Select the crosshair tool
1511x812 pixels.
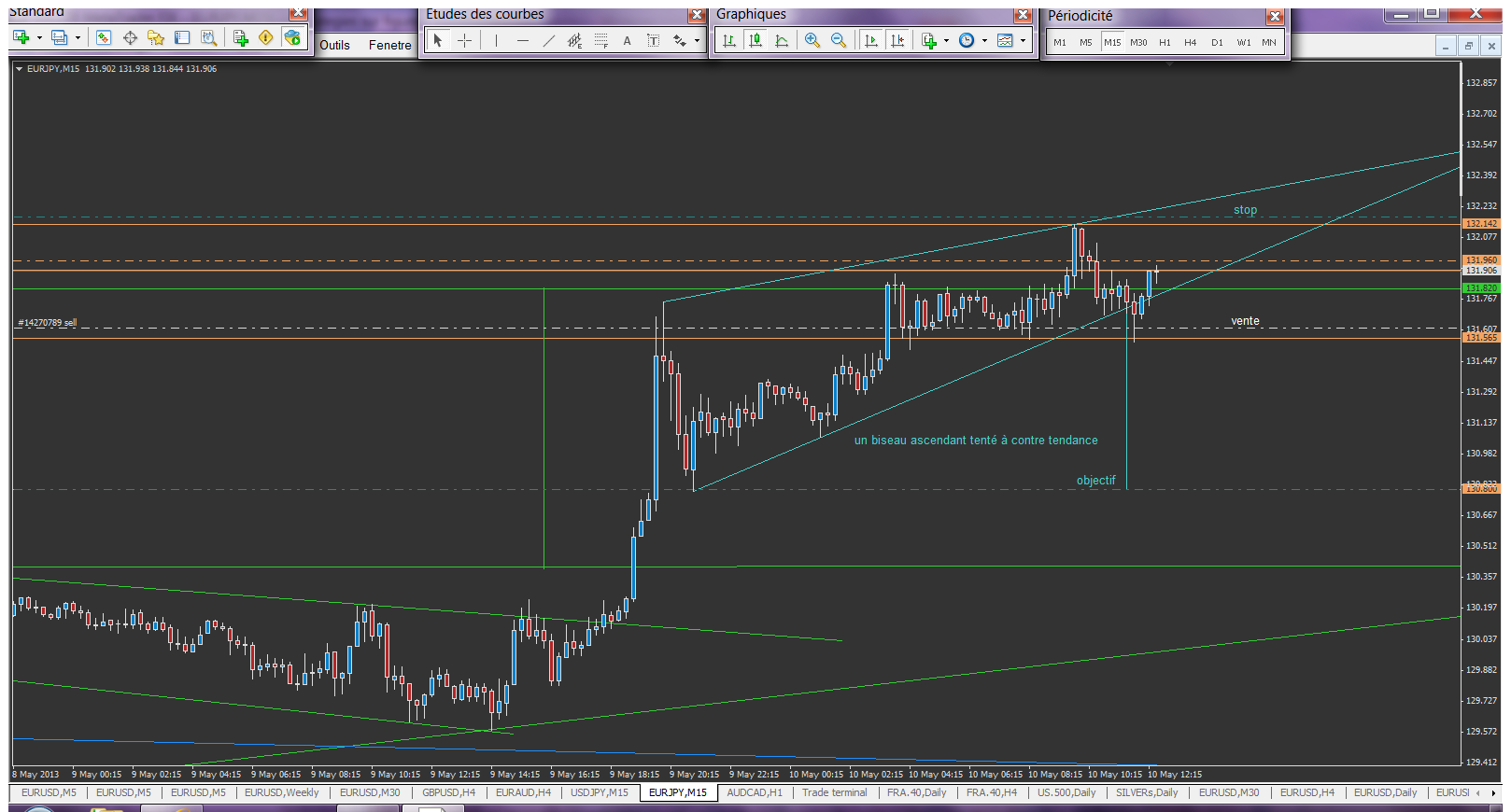coord(464,40)
